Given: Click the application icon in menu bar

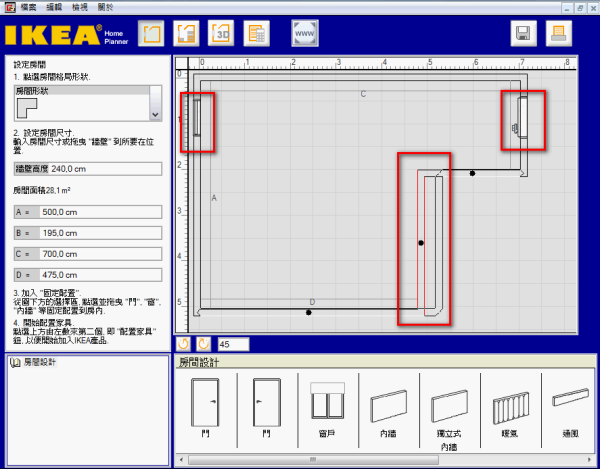Looking at the screenshot, I should pyautogui.click(x=10, y=7).
